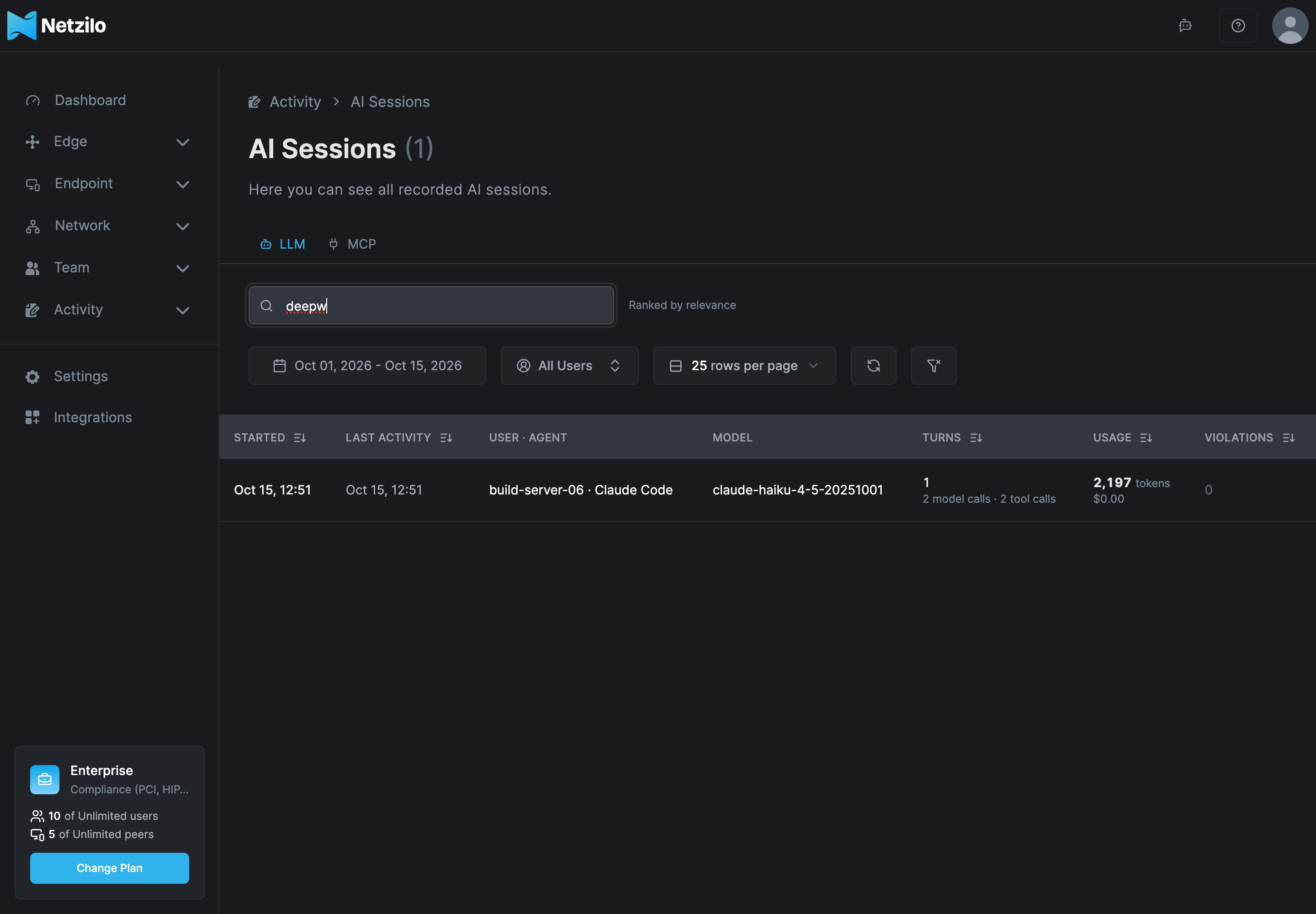Switch to the LLM tab
This screenshot has width=1316, height=914.
(x=282, y=244)
